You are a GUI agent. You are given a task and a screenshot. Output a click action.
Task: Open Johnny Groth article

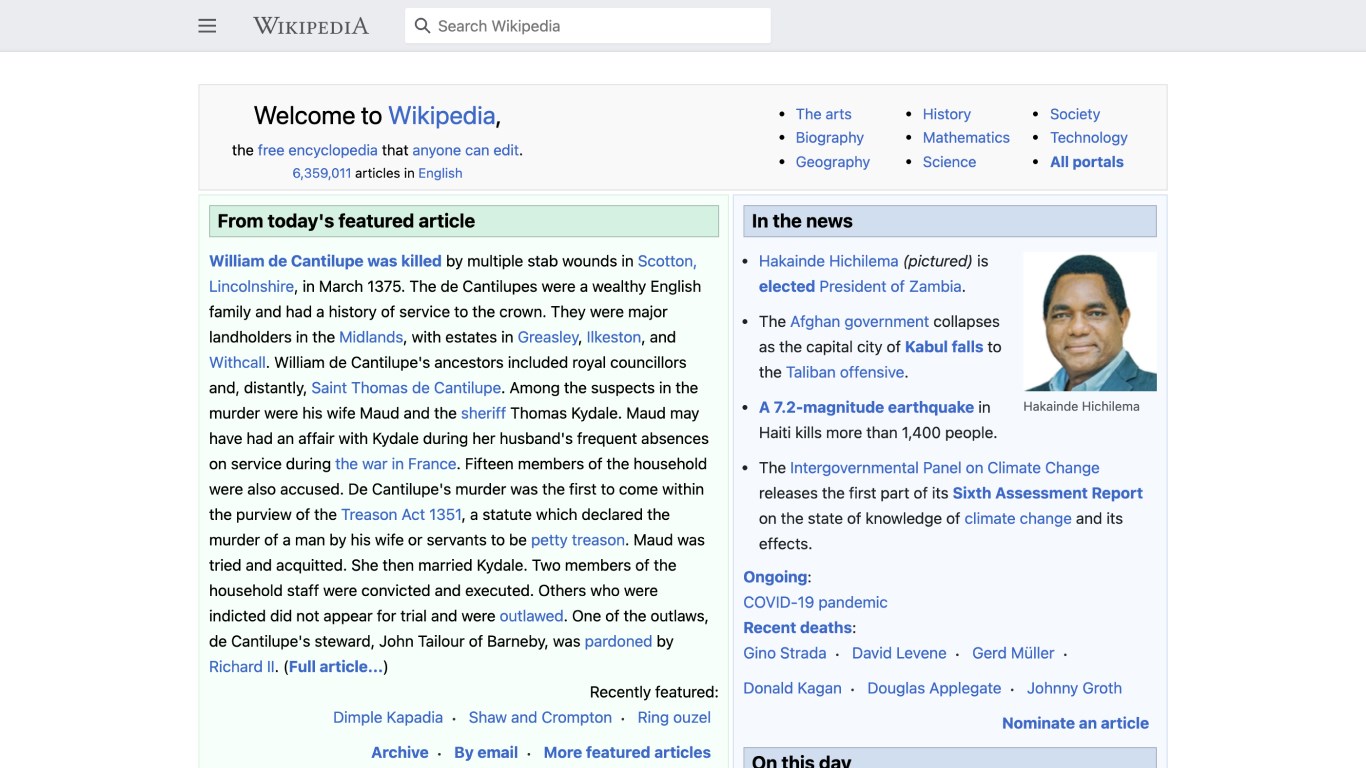(1074, 688)
